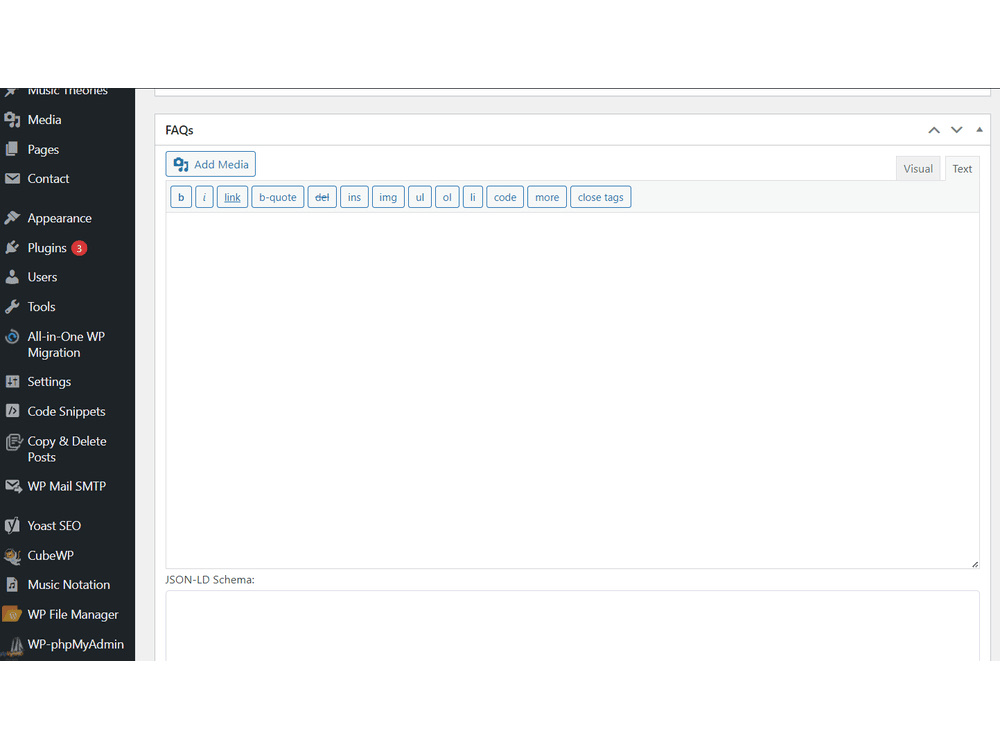Switch editor to Visual tab
Image resolution: width=1000 pixels, height=750 pixels.
(918, 168)
